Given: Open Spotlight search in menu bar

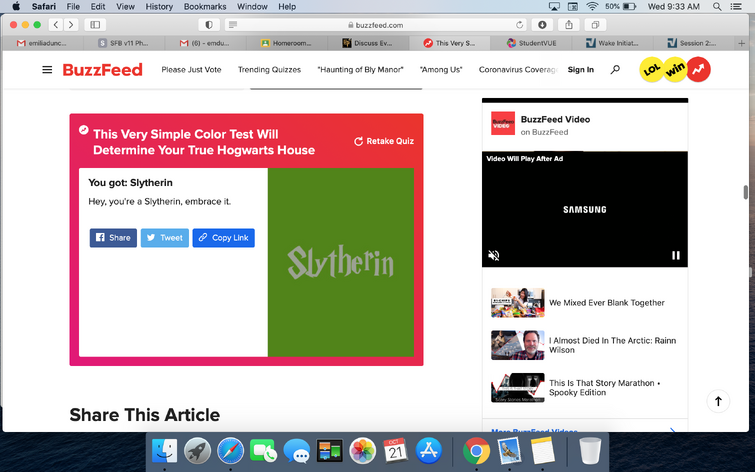Looking at the screenshot, I should [x=717, y=7].
